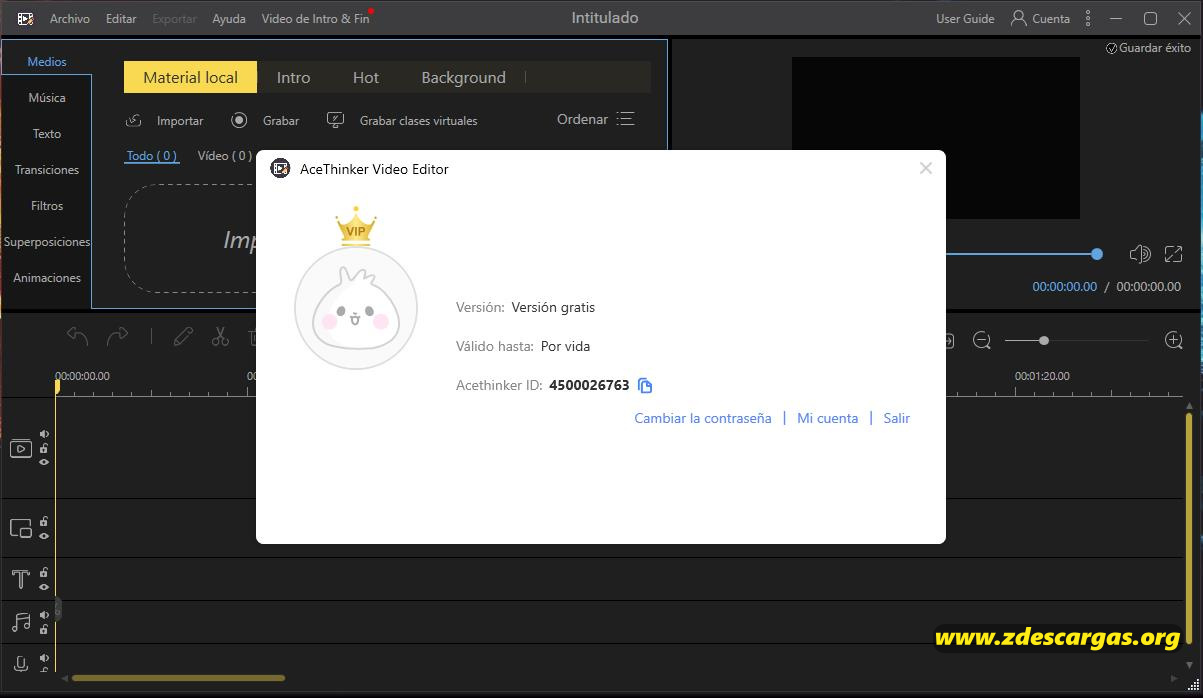
Task: Click the VIP crown badge on the avatar
Action: (355, 227)
